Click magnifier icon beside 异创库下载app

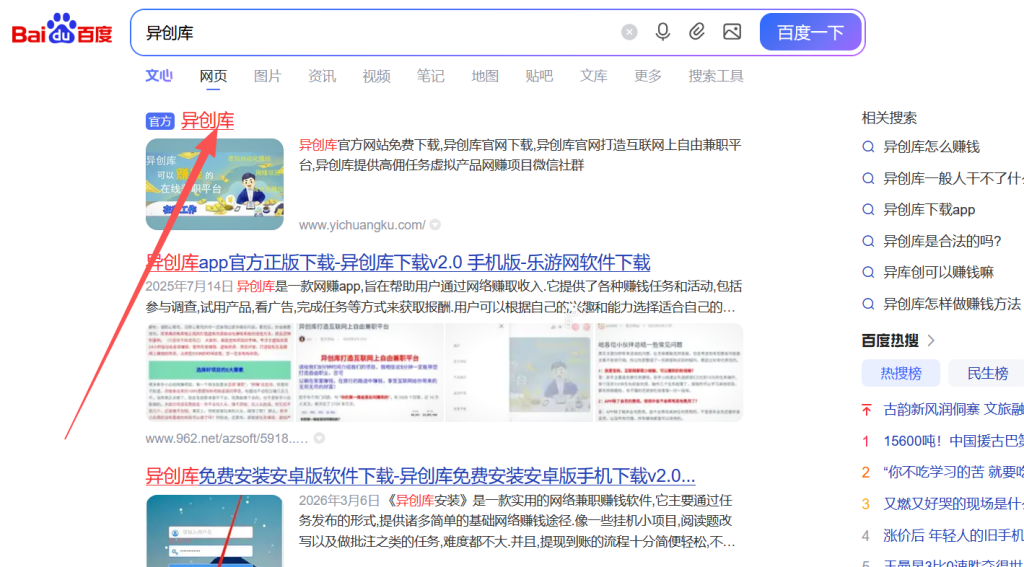click(868, 210)
